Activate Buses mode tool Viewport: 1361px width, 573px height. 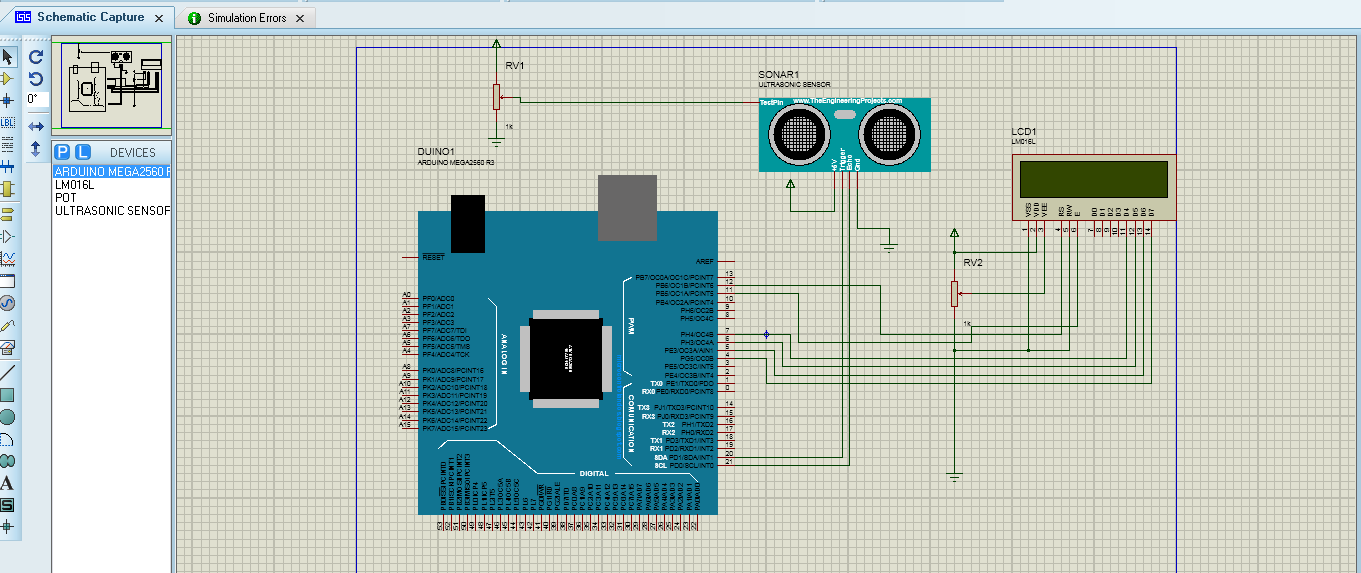tap(7, 166)
